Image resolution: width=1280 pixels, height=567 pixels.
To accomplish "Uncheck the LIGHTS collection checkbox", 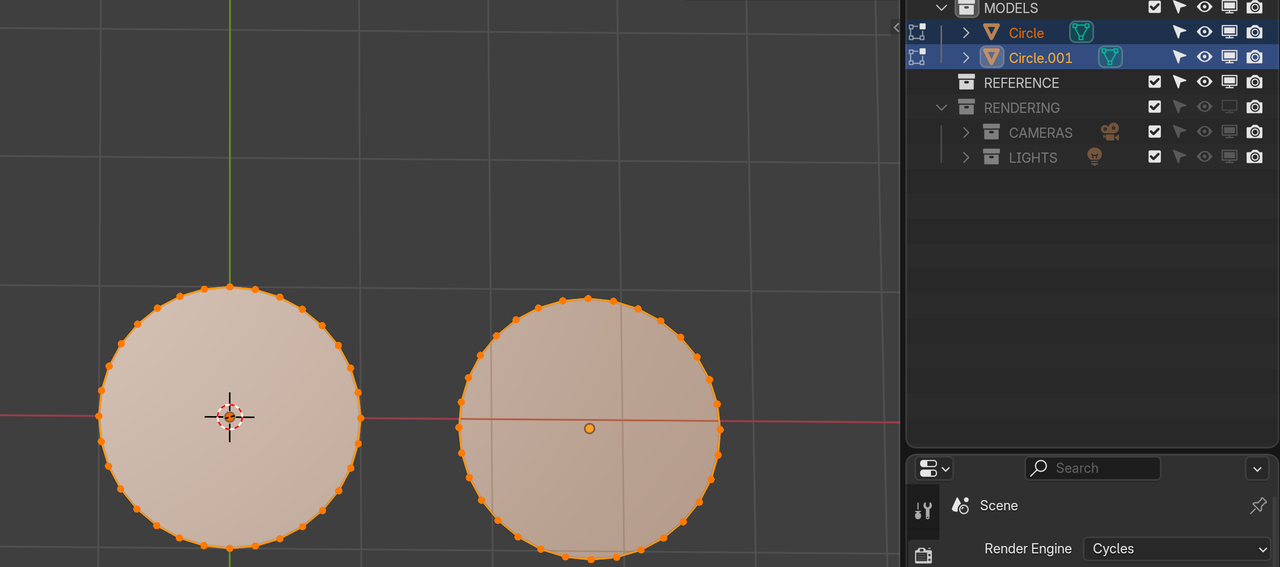I will [1155, 157].
